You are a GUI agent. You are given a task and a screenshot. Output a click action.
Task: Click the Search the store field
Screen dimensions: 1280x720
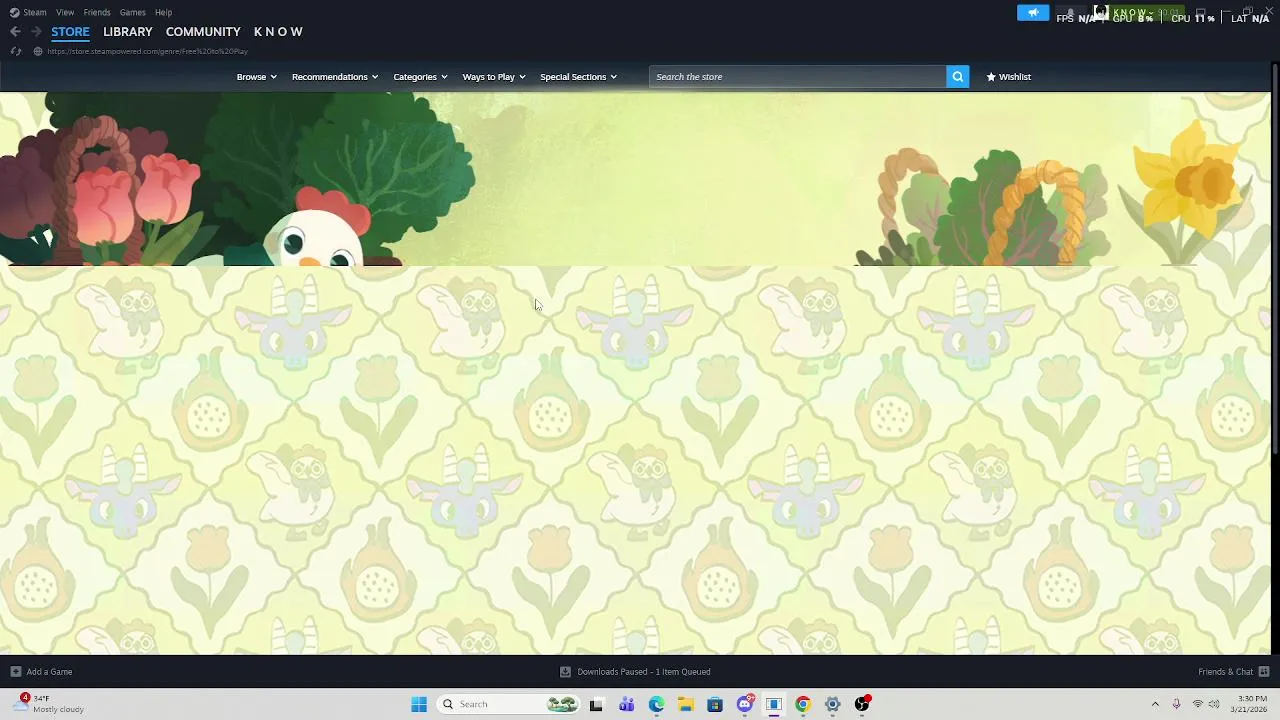pos(798,77)
